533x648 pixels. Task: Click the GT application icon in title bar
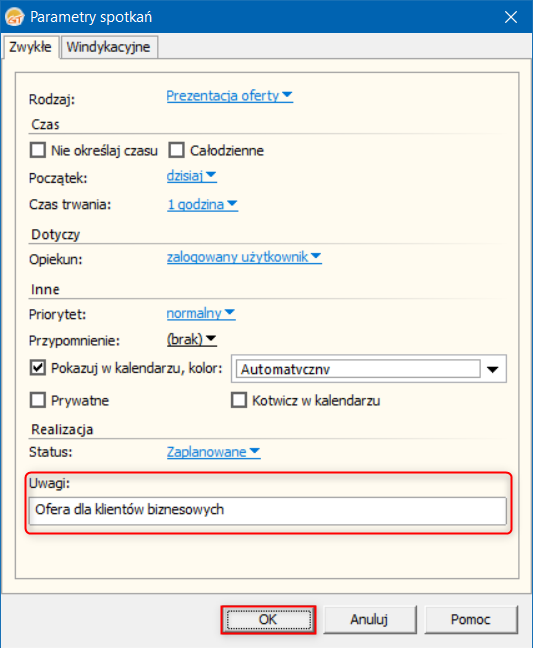point(14,17)
